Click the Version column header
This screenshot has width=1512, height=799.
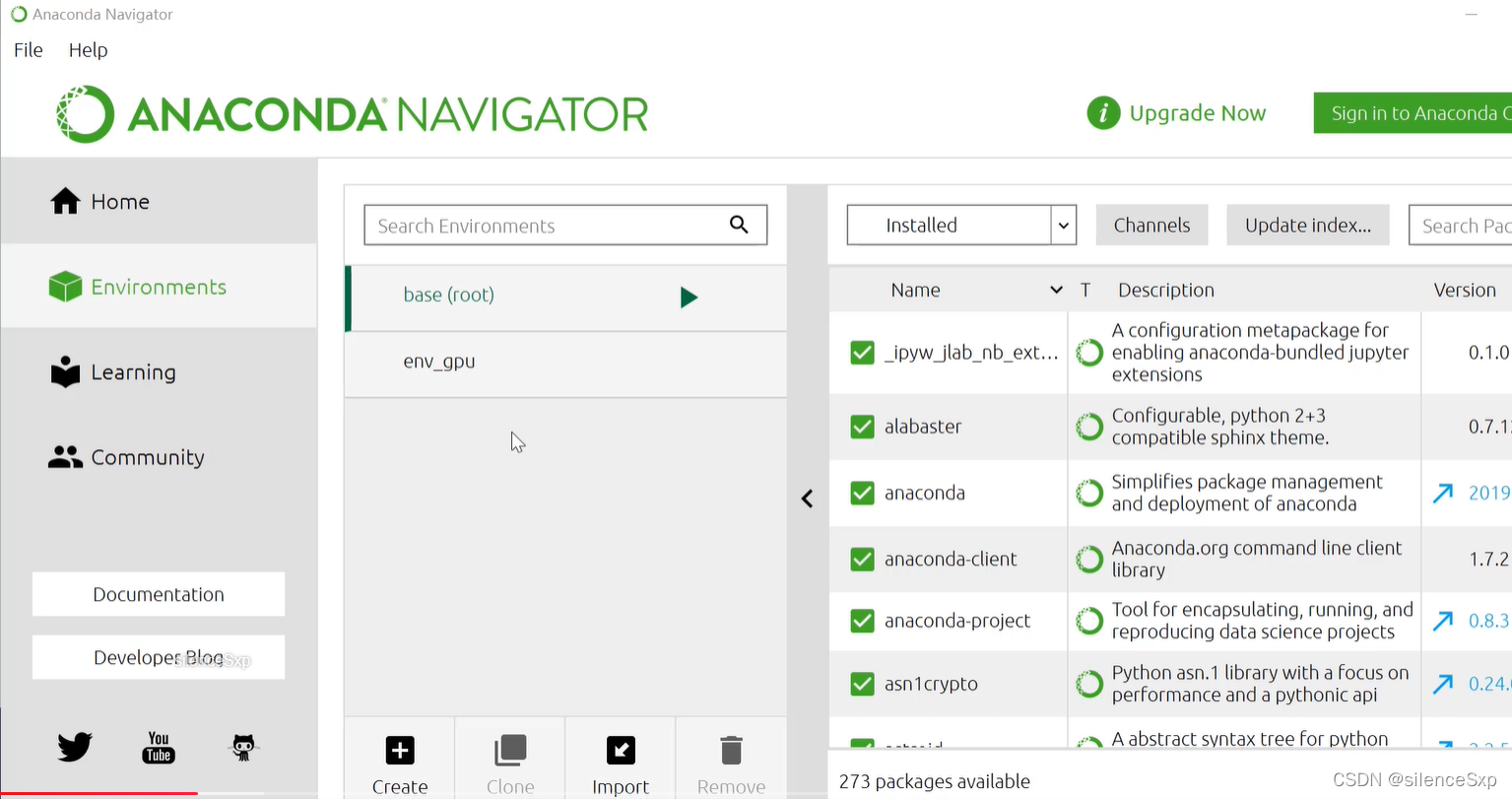click(1465, 290)
